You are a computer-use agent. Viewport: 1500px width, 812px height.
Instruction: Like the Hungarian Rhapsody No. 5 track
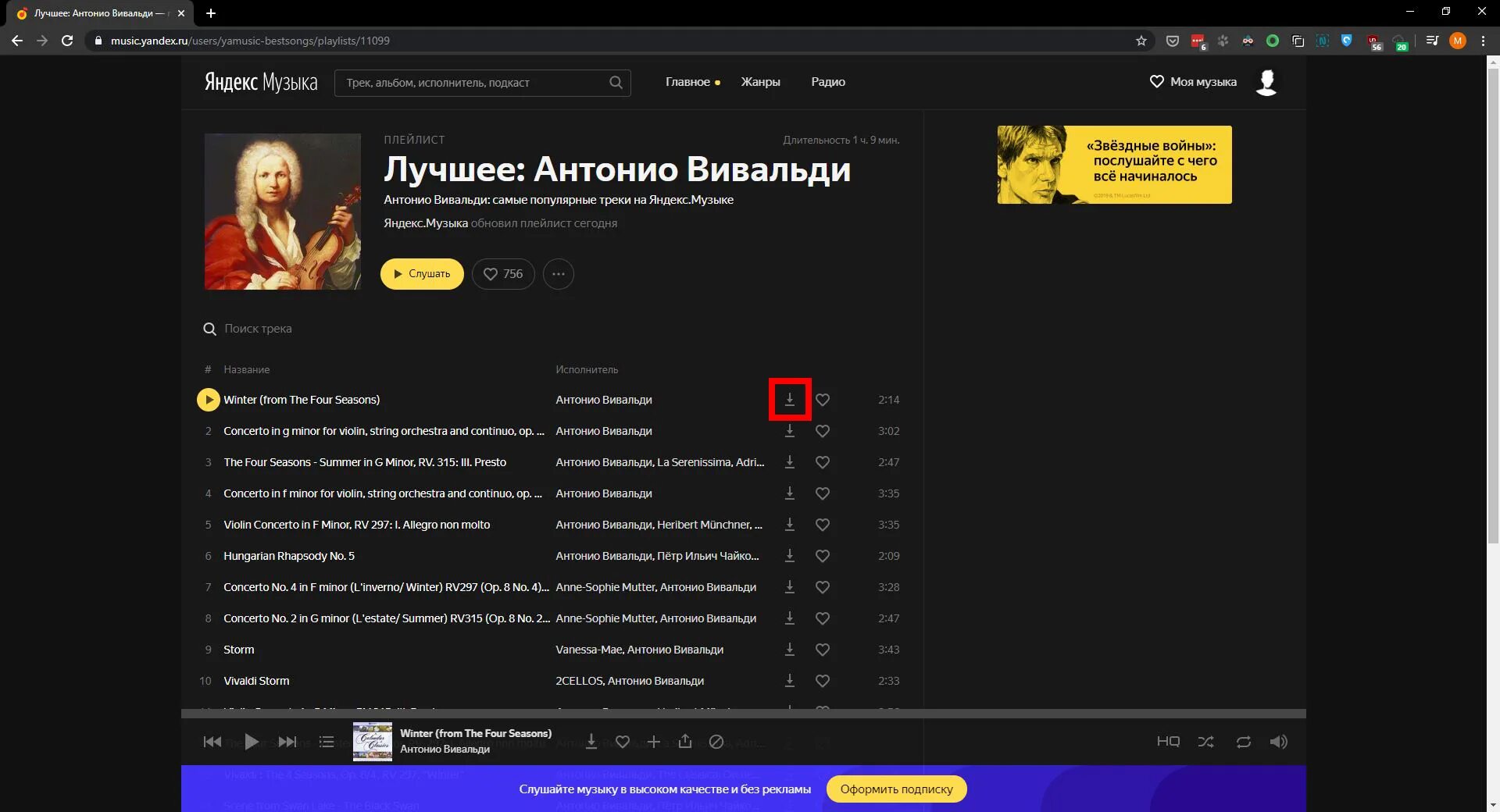coord(823,556)
